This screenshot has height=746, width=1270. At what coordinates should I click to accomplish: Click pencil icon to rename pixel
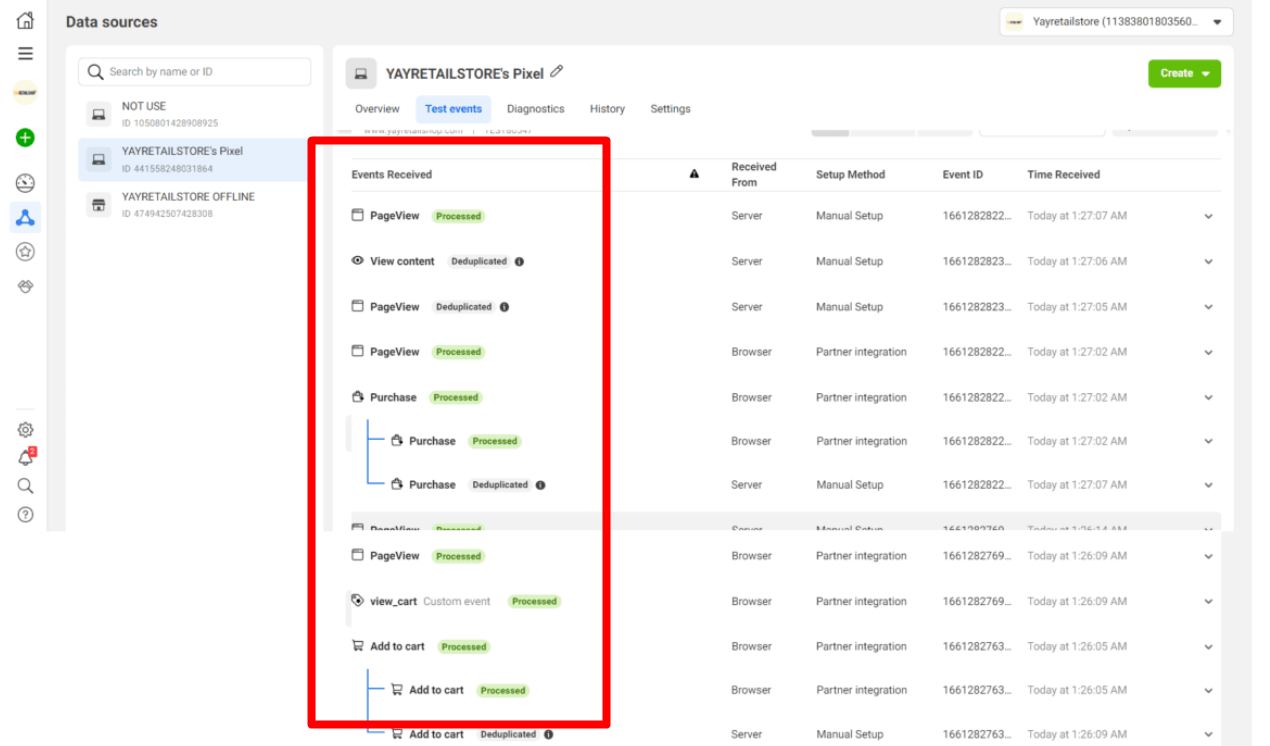pos(557,72)
